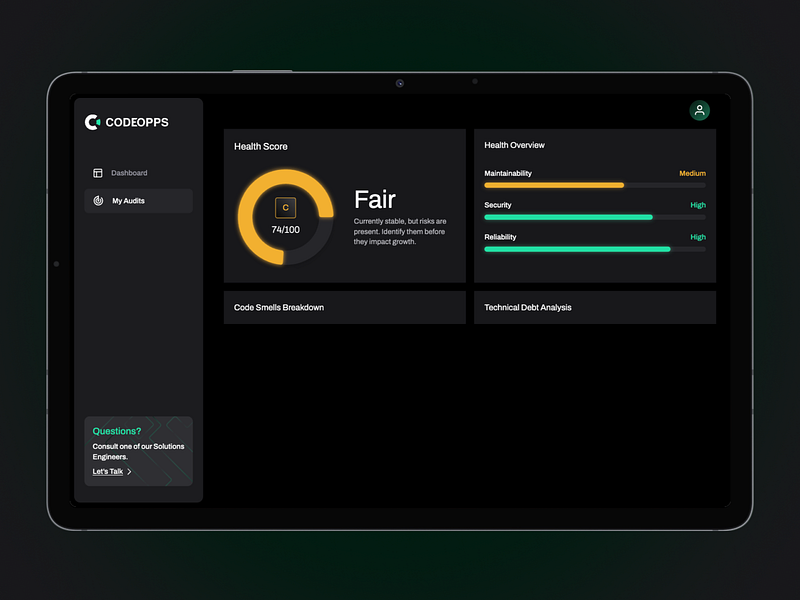
Task: Click the Consult one of our Solutions Engineers text
Action: click(138, 452)
